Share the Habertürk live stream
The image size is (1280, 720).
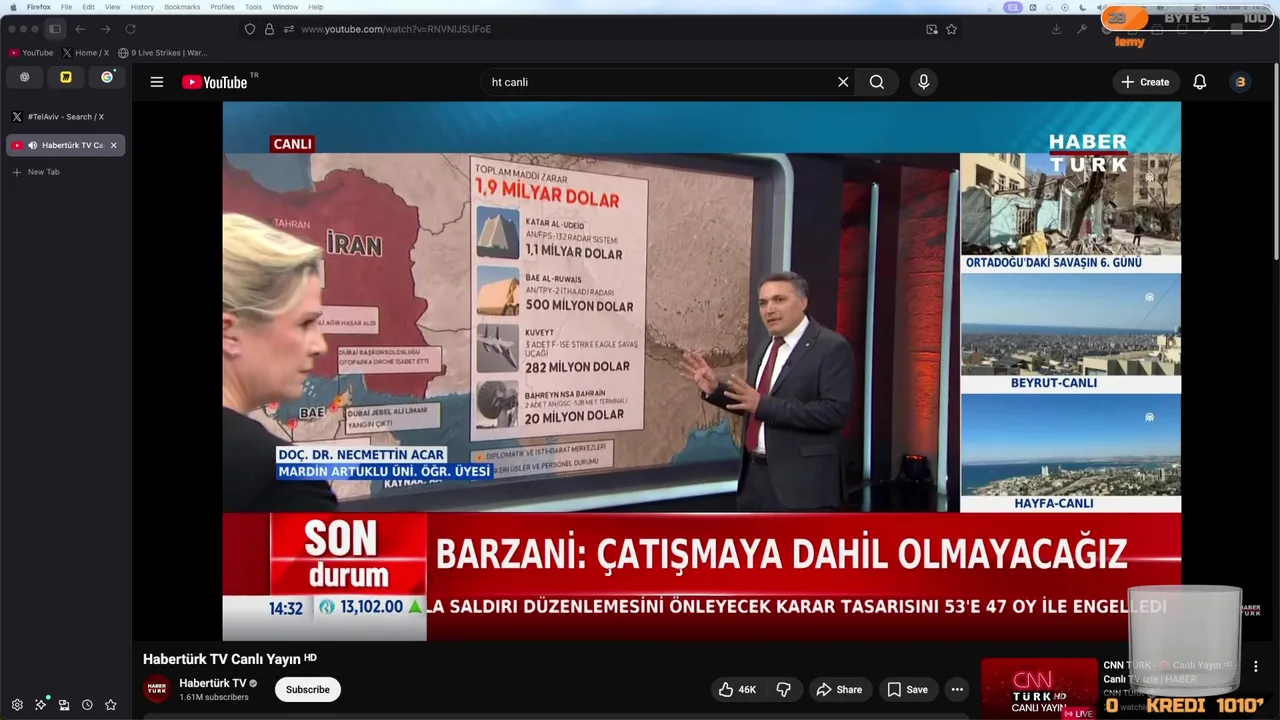pos(839,689)
